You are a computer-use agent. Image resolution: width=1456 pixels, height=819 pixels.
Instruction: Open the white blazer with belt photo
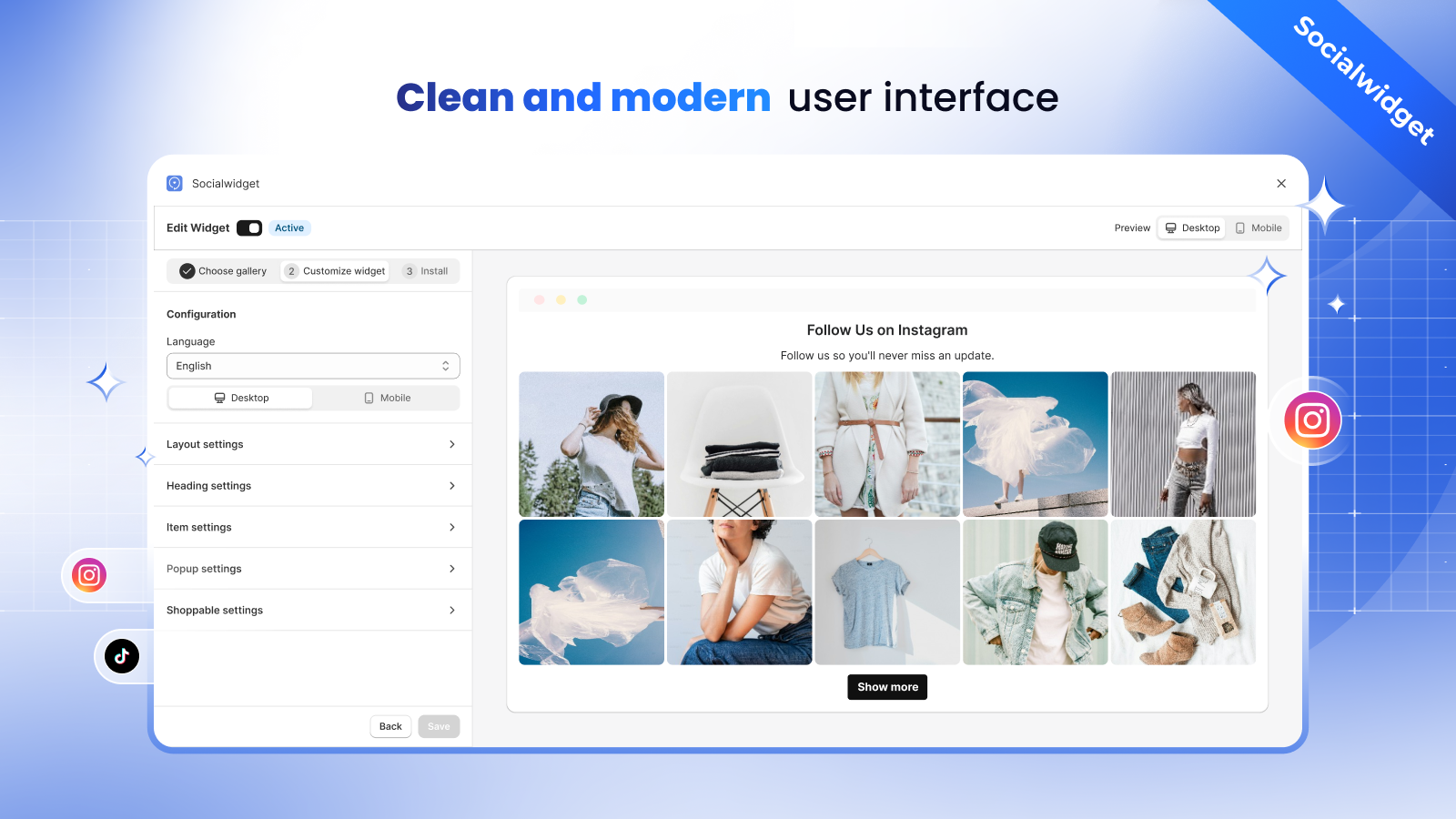tap(887, 444)
